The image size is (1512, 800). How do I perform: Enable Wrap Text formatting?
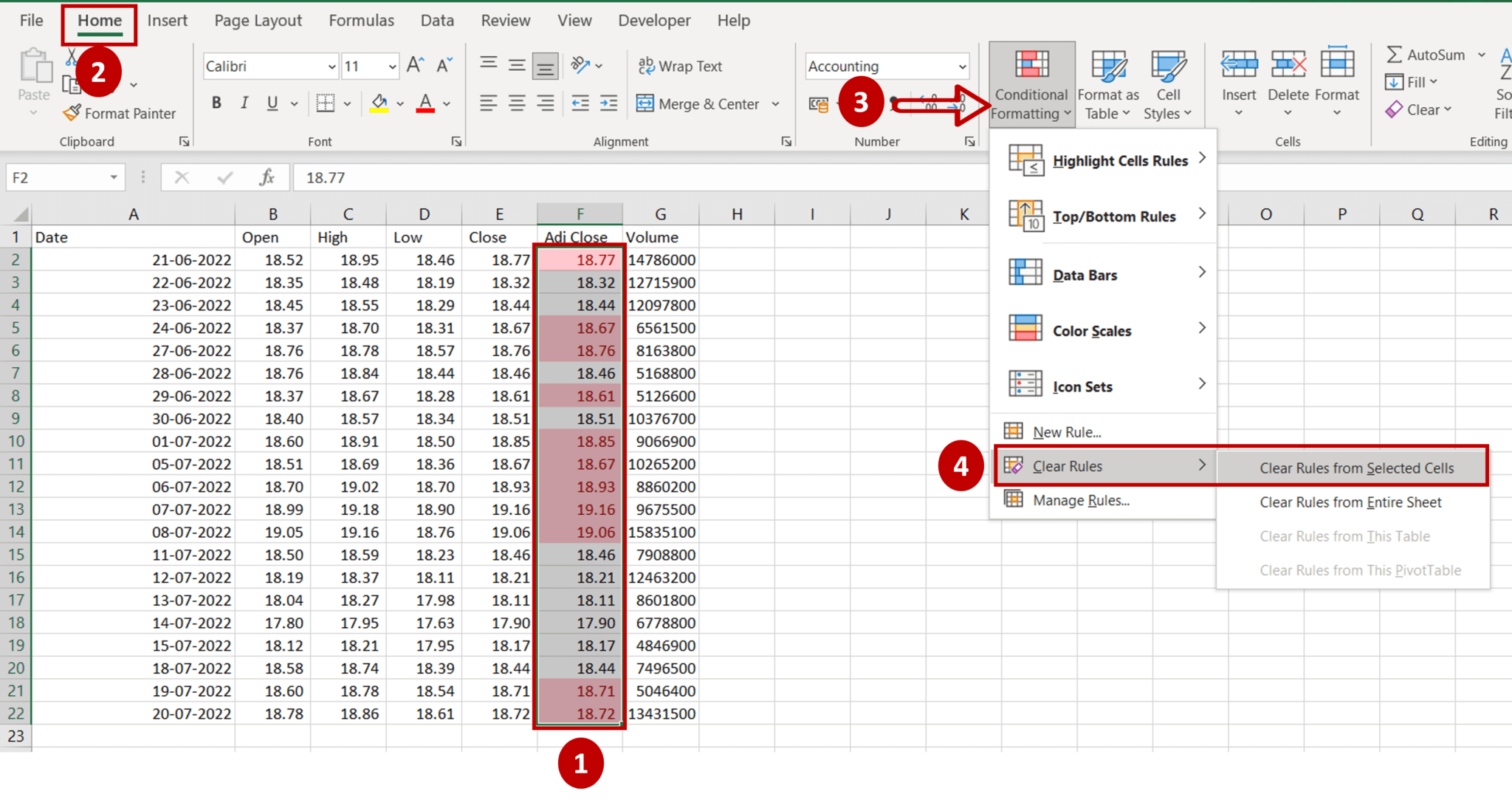pos(680,66)
